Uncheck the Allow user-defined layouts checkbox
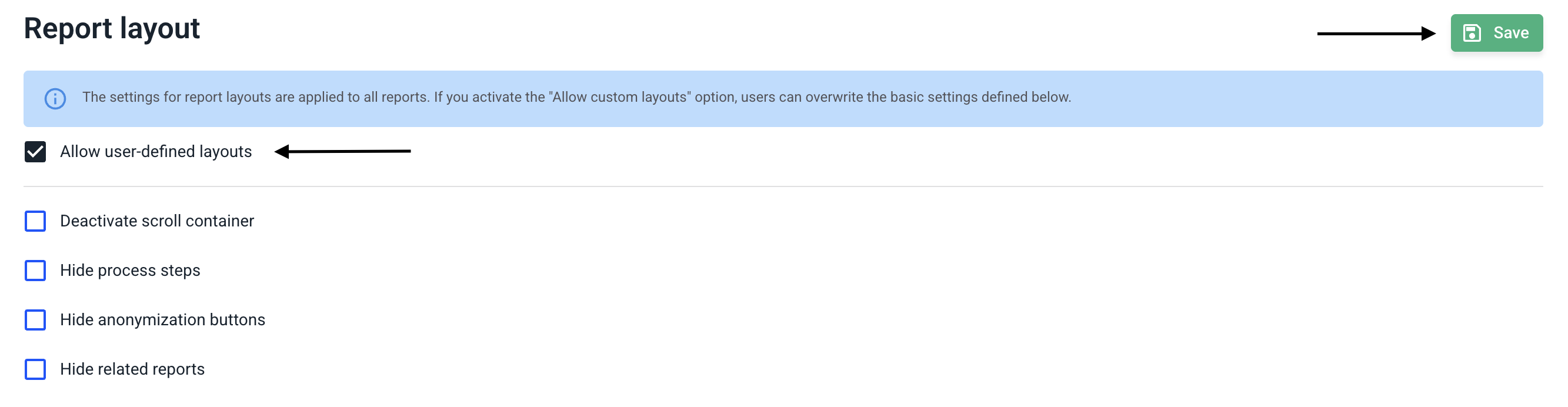1568x407 pixels. tap(35, 152)
